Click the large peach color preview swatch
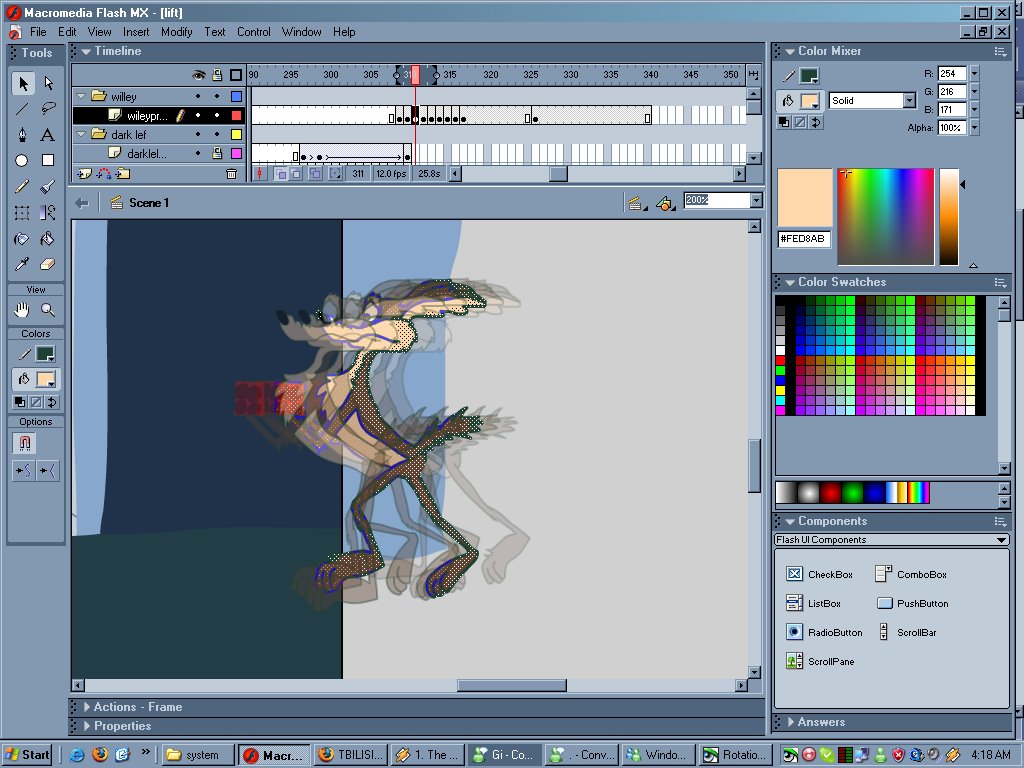1024x768 pixels. 805,198
